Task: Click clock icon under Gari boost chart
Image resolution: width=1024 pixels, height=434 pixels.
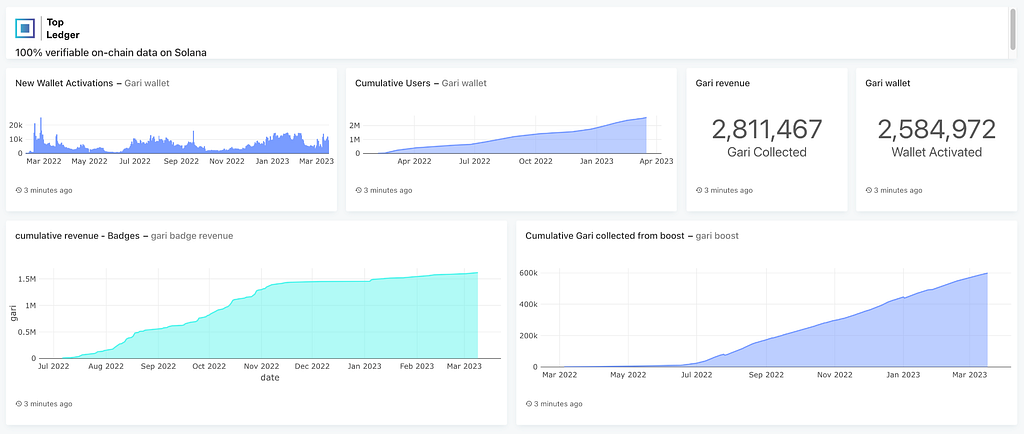Action: pyautogui.click(x=528, y=404)
